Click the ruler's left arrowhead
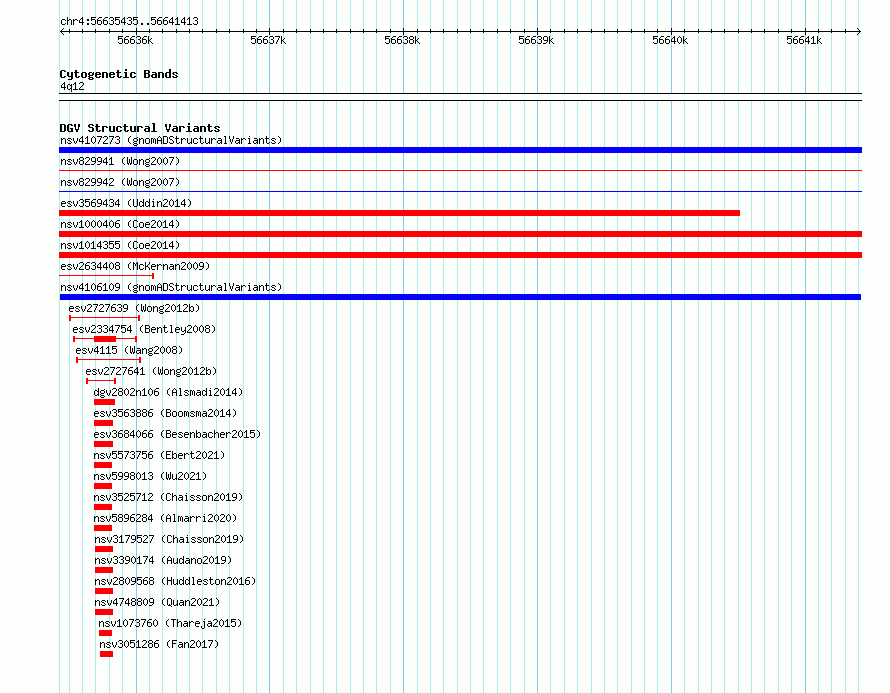Image resolution: width=890 pixels, height=693 pixels. point(62,31)
